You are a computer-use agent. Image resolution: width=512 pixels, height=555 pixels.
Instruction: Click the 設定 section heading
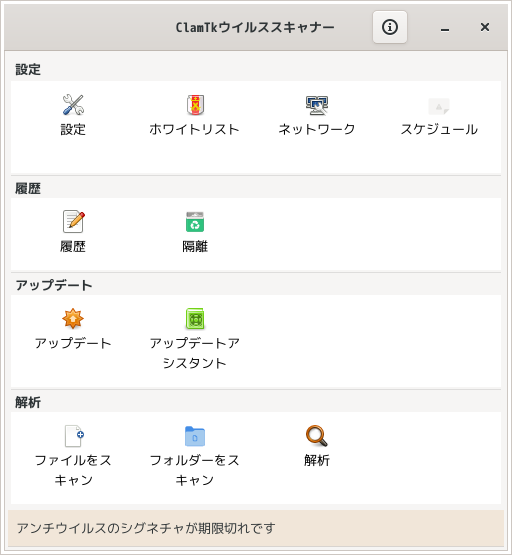(28, 69)
